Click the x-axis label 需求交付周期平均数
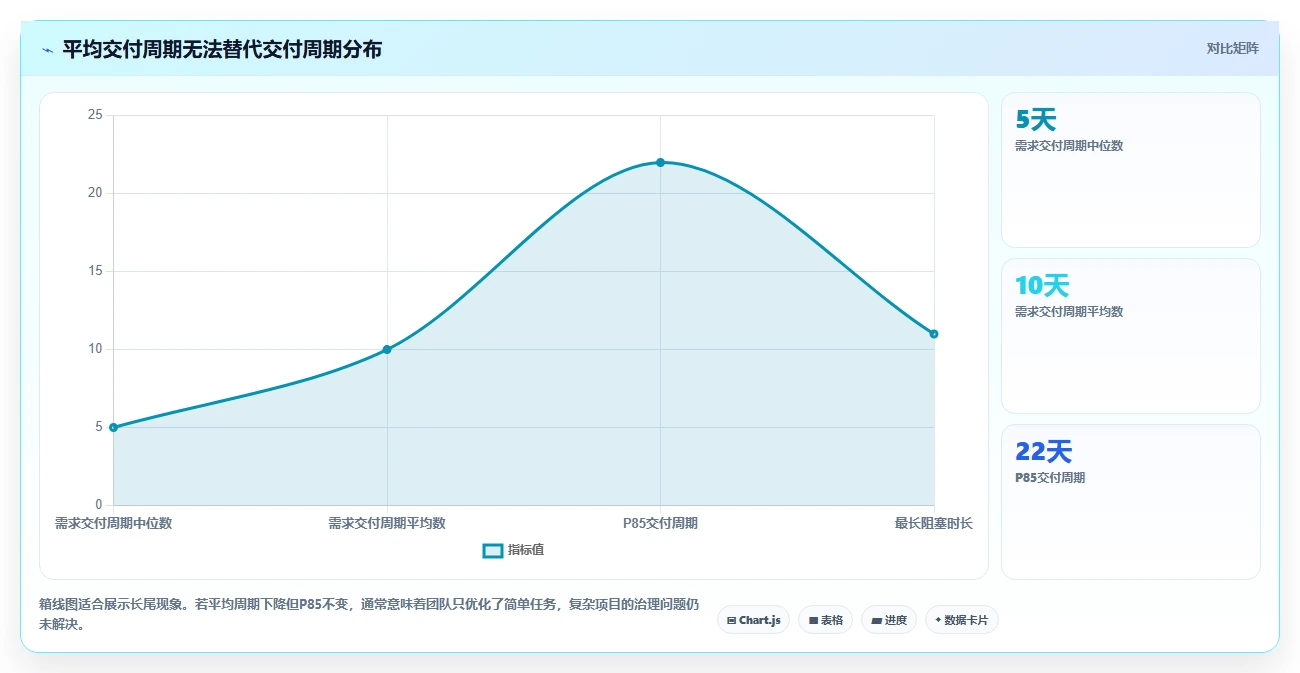The height and width of the screenshot is (673, 1300). click(387, 523)
